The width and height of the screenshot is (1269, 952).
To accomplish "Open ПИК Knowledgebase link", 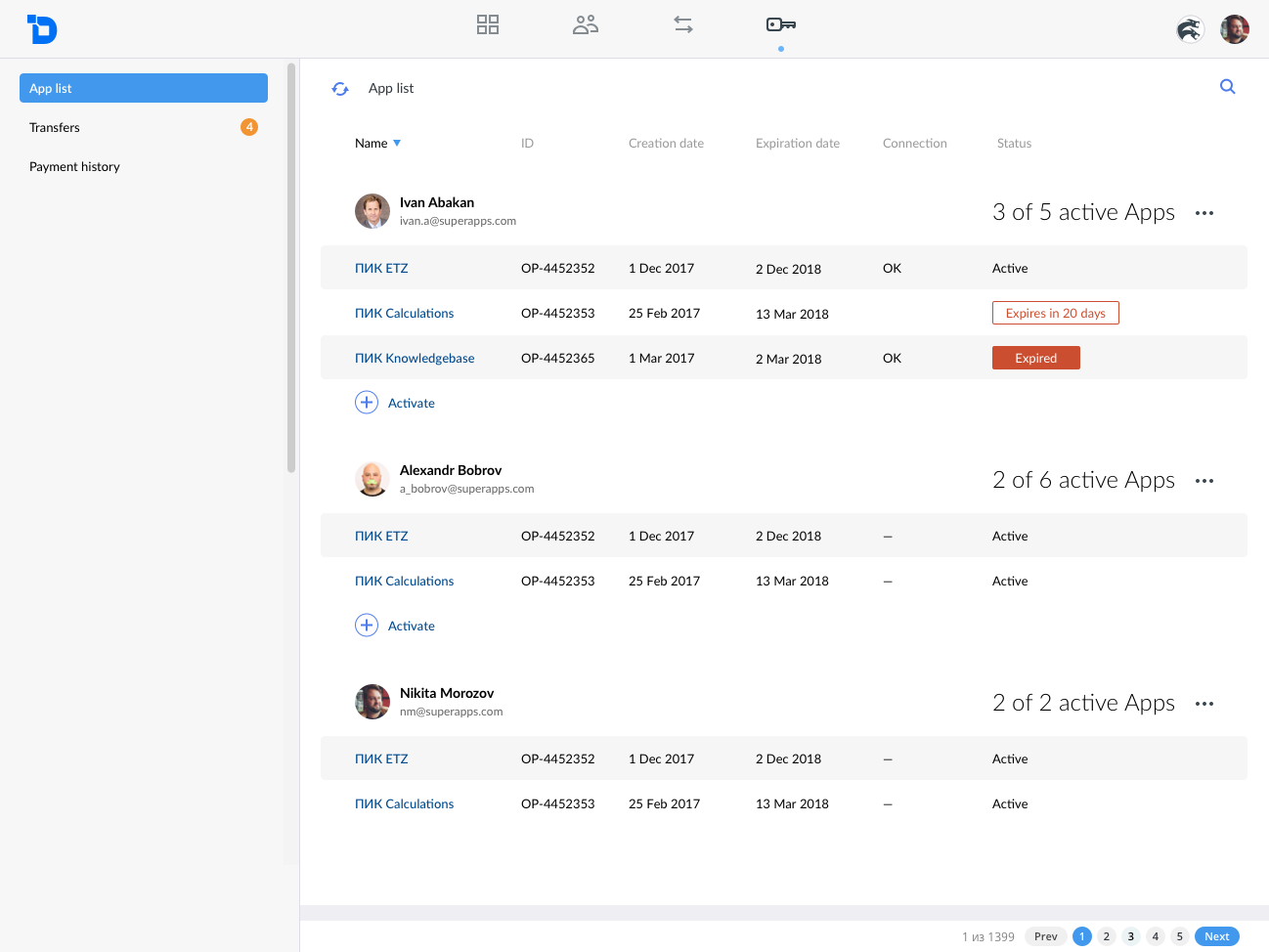I will tap(415, 358).
